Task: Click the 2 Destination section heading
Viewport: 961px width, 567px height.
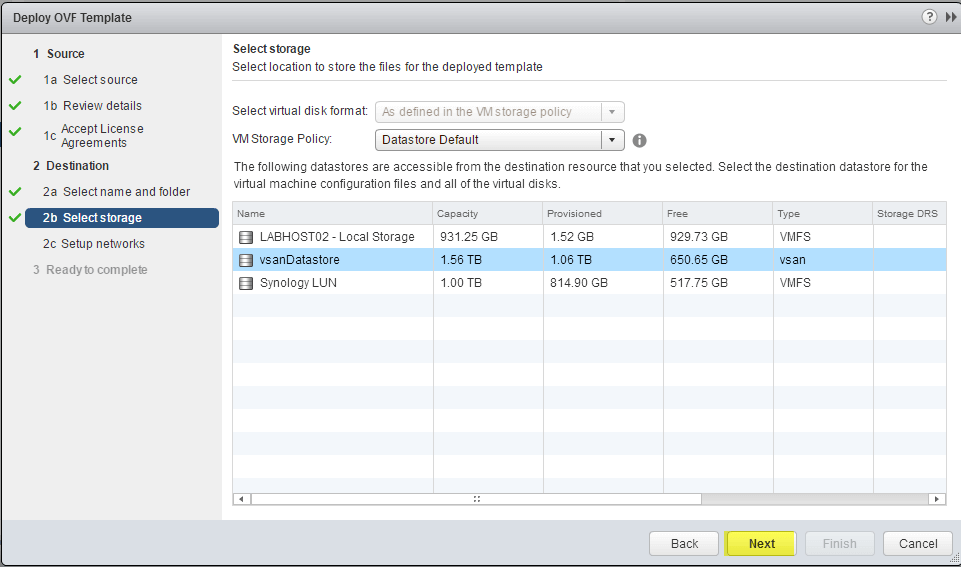Action: click(71, 166)
